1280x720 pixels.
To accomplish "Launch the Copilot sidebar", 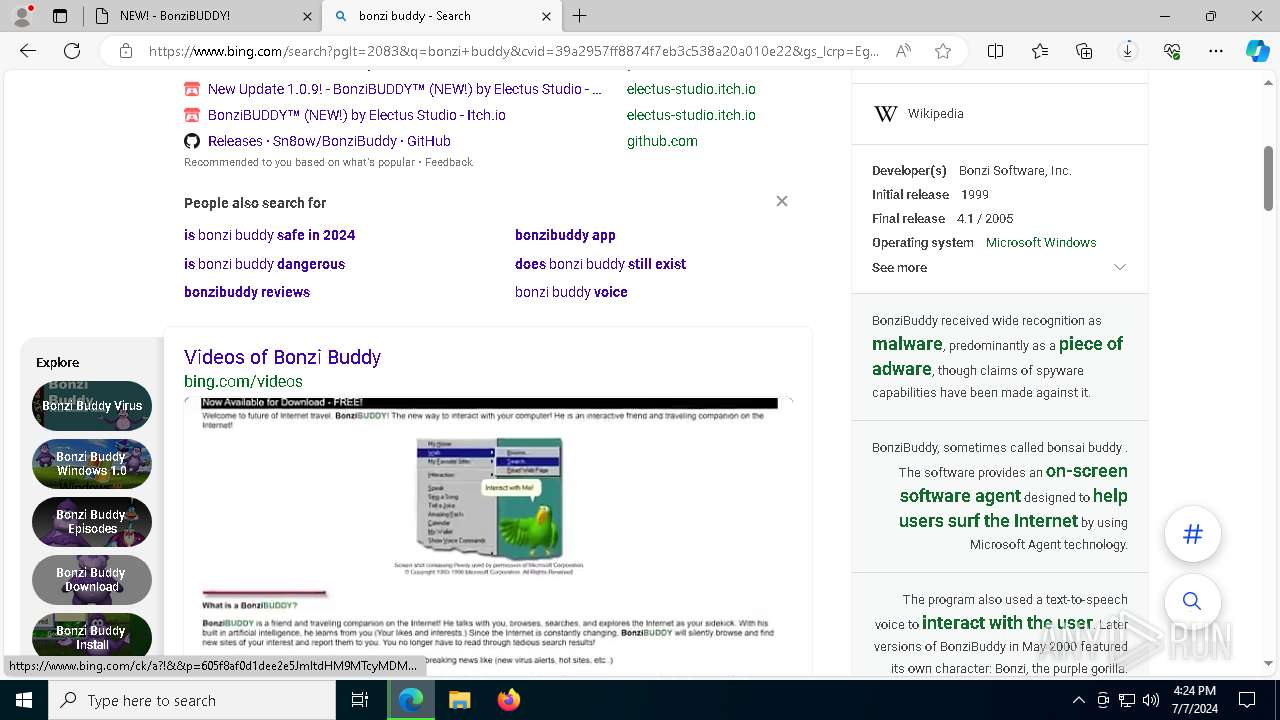I will click(1258, 51).
